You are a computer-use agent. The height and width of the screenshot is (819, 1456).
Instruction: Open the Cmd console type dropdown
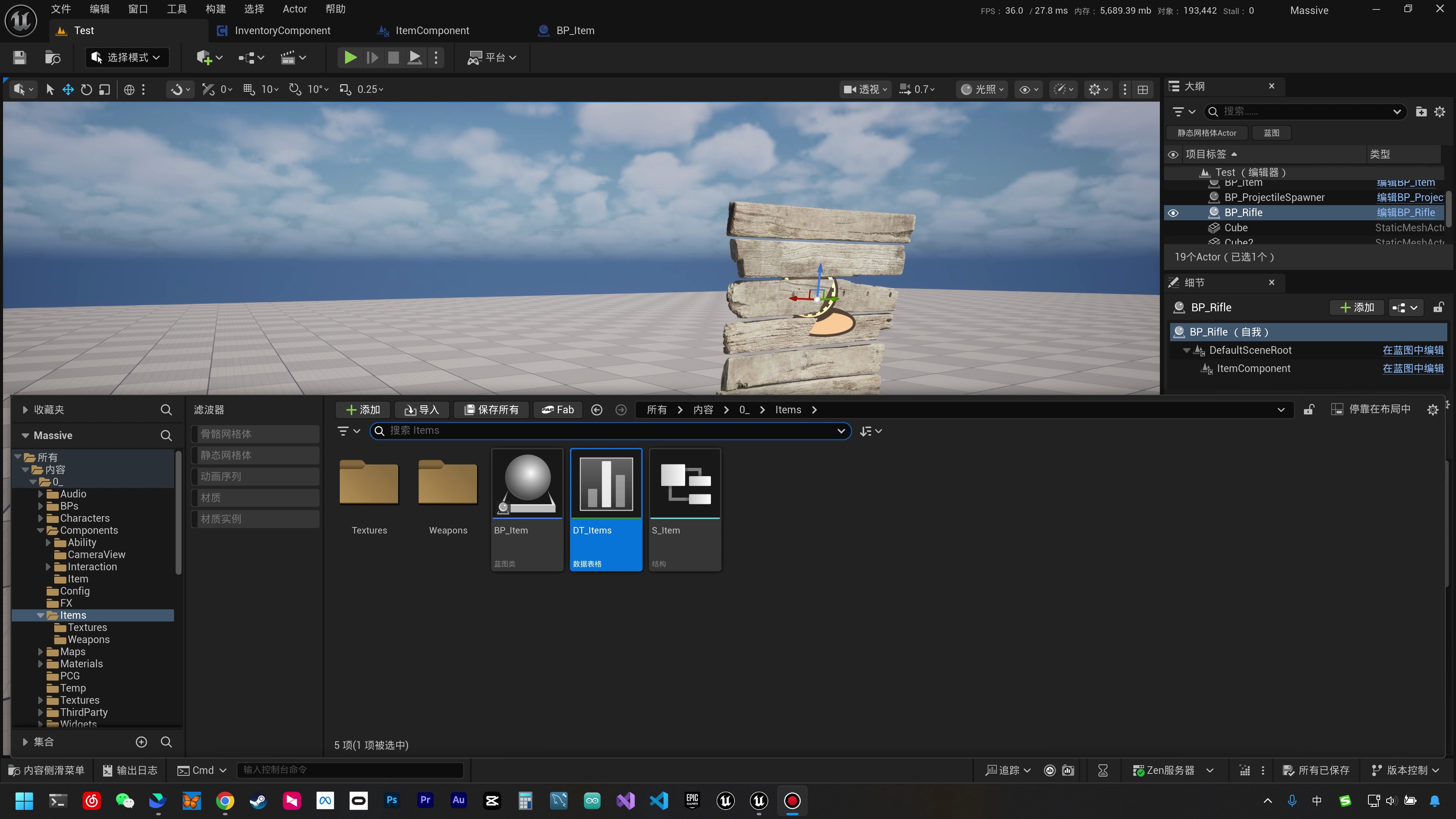(202, 770)
